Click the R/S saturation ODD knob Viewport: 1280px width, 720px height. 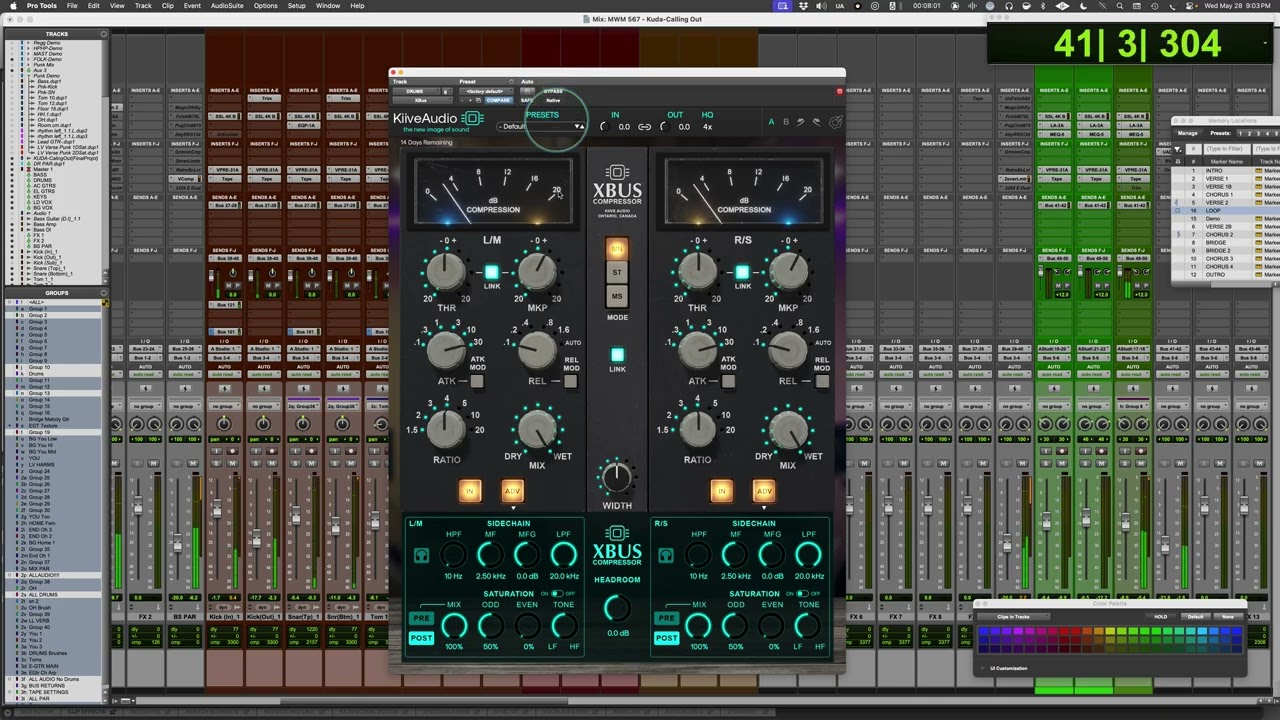(x=735, y=626)
